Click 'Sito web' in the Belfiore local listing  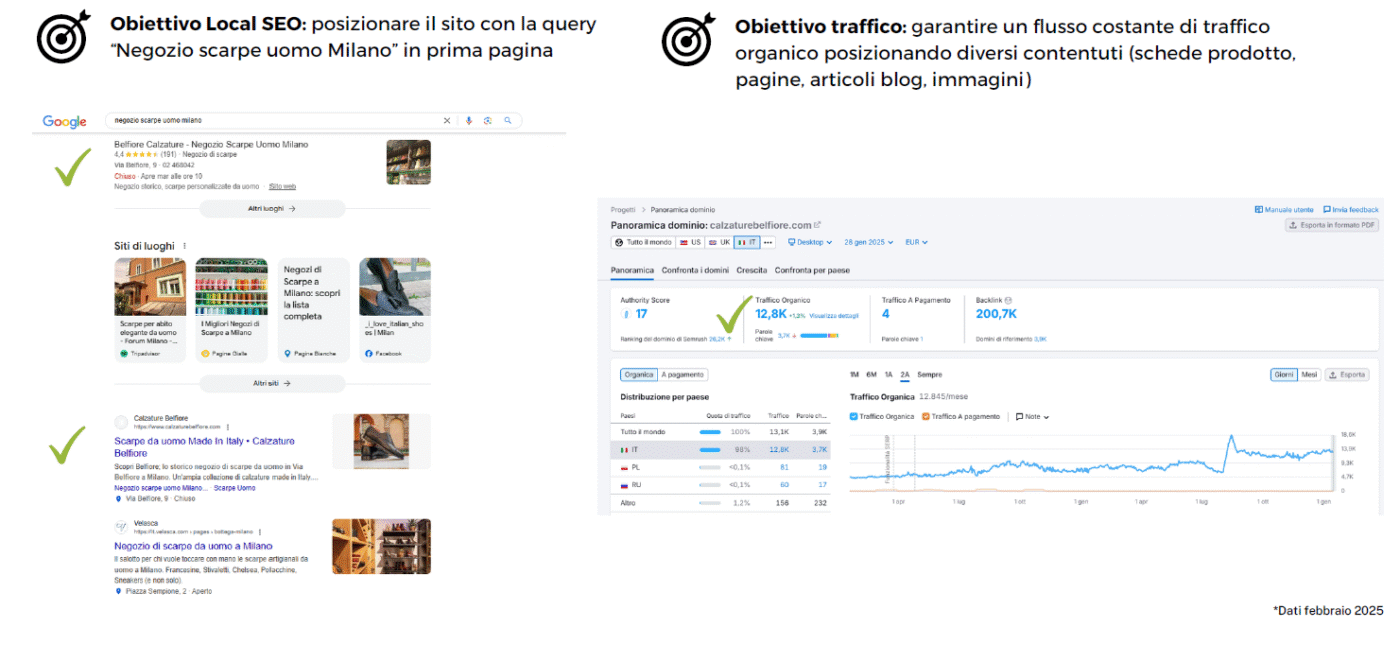coord(282,186)
